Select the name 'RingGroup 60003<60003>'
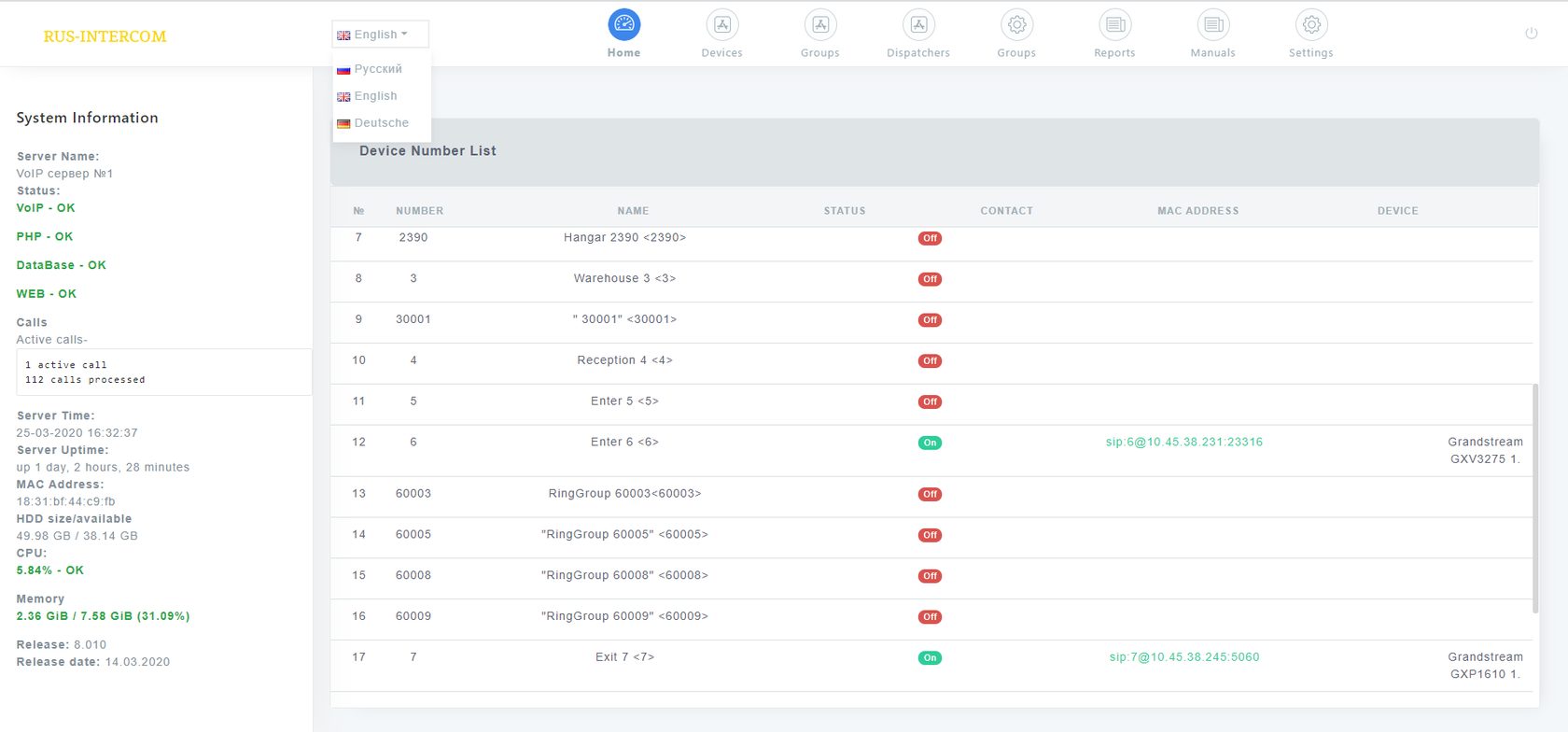The width and height of the screenshot is (1568, 732). pyautogui.click(x=624, y=494)
